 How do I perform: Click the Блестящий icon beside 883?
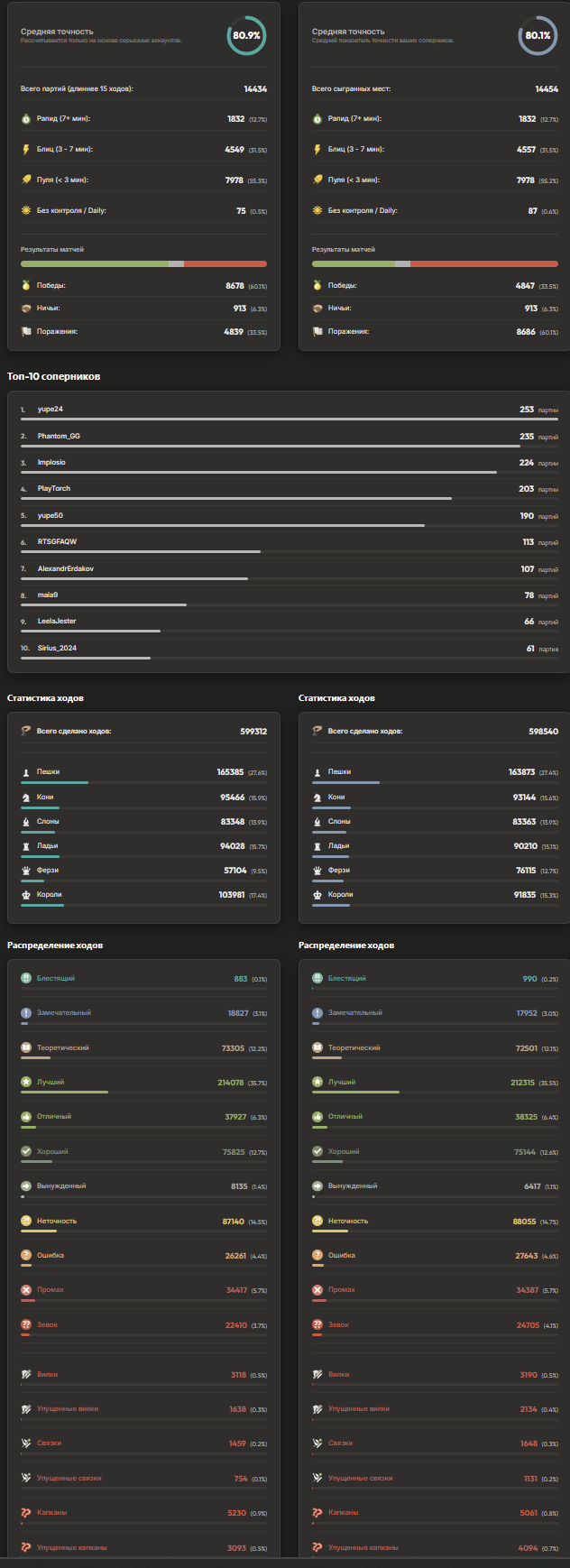26,978
